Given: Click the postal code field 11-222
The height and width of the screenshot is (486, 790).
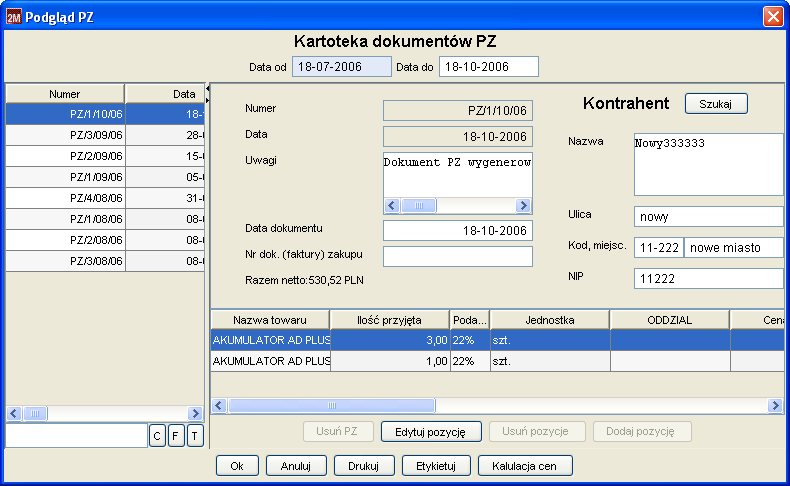Looking at the screenshot, I should point(659,248).
